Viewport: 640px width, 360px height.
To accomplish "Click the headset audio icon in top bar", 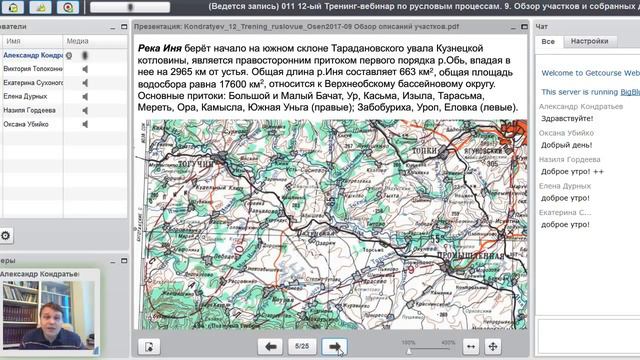I will 13,7.
